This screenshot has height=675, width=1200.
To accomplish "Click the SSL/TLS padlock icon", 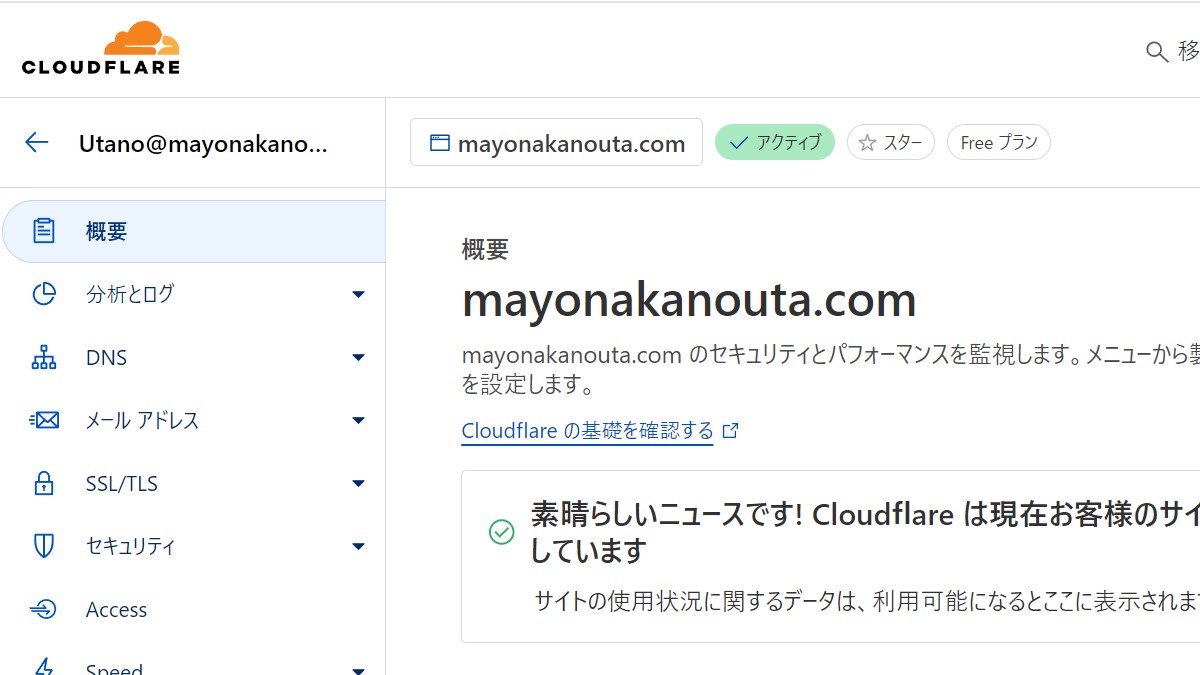I will [x=44, y=483].
